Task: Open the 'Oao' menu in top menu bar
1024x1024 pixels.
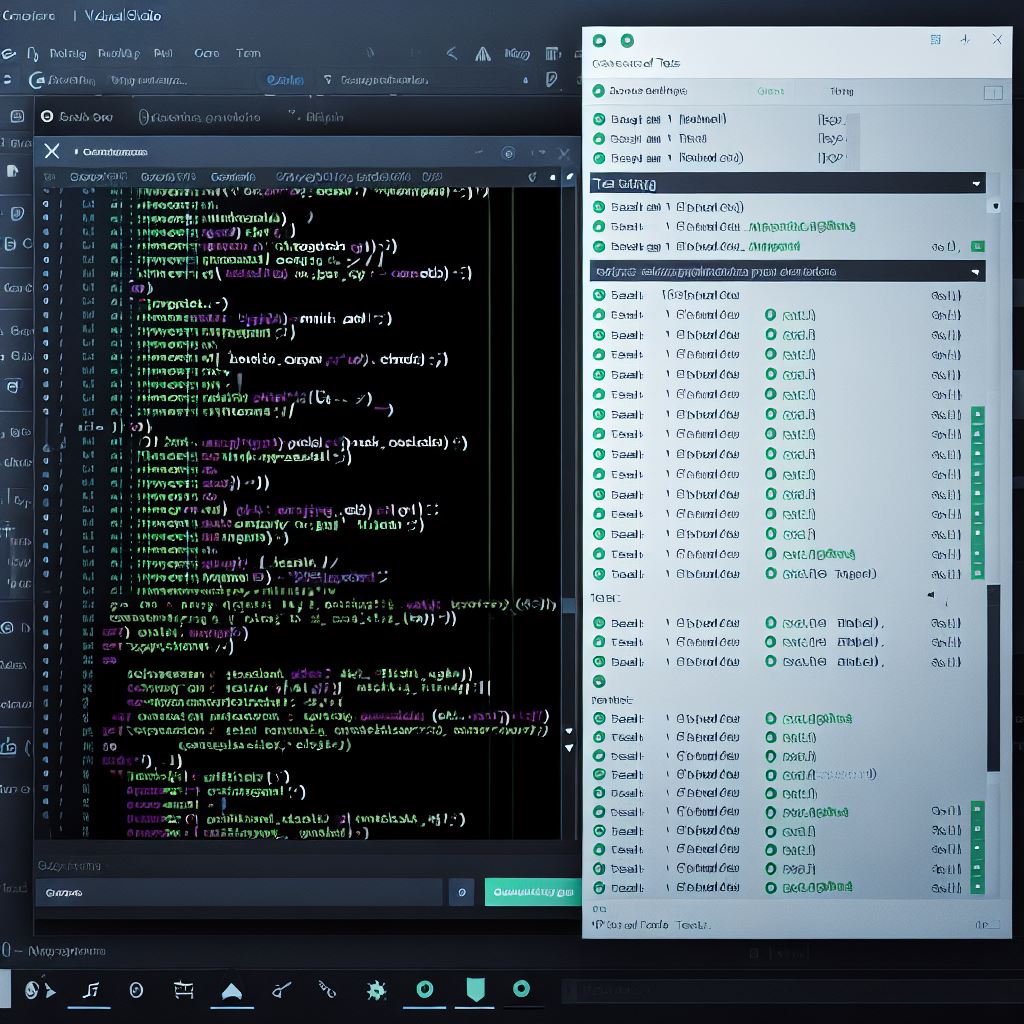Action: click(206, 53)
